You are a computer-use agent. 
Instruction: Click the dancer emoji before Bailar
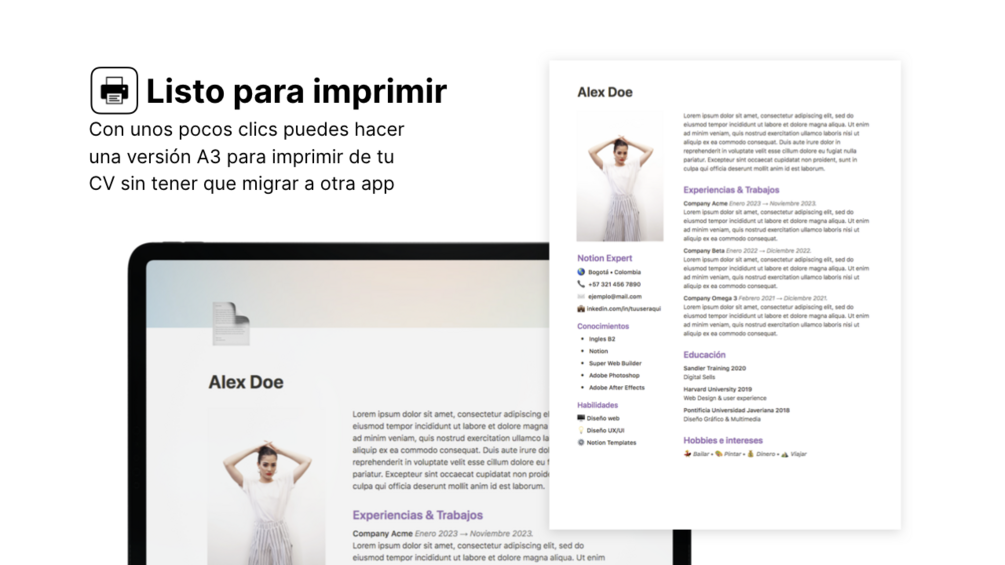click(x=687, y=454)
